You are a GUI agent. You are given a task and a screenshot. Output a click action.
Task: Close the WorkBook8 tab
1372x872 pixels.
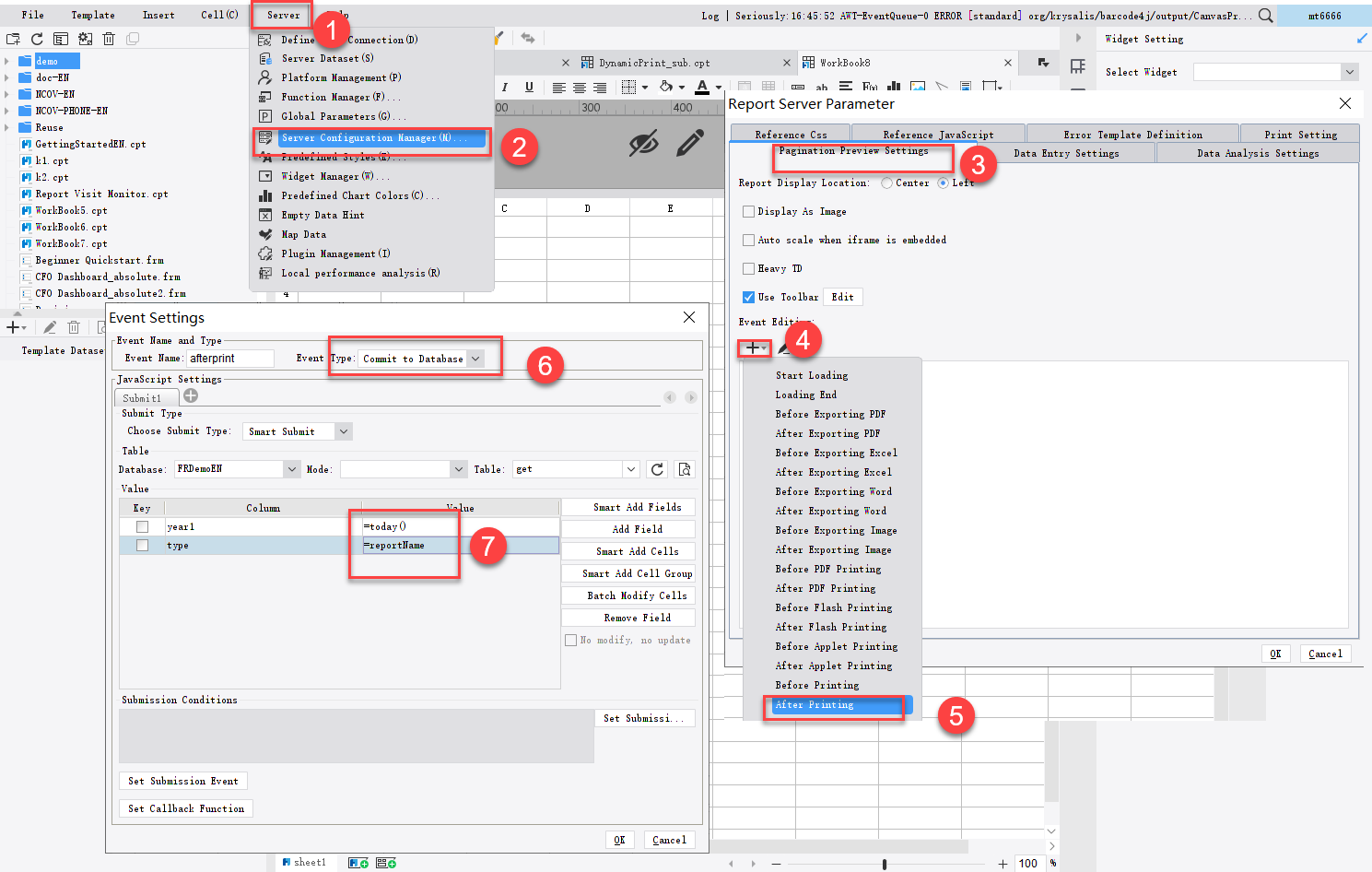point(1008,63)
